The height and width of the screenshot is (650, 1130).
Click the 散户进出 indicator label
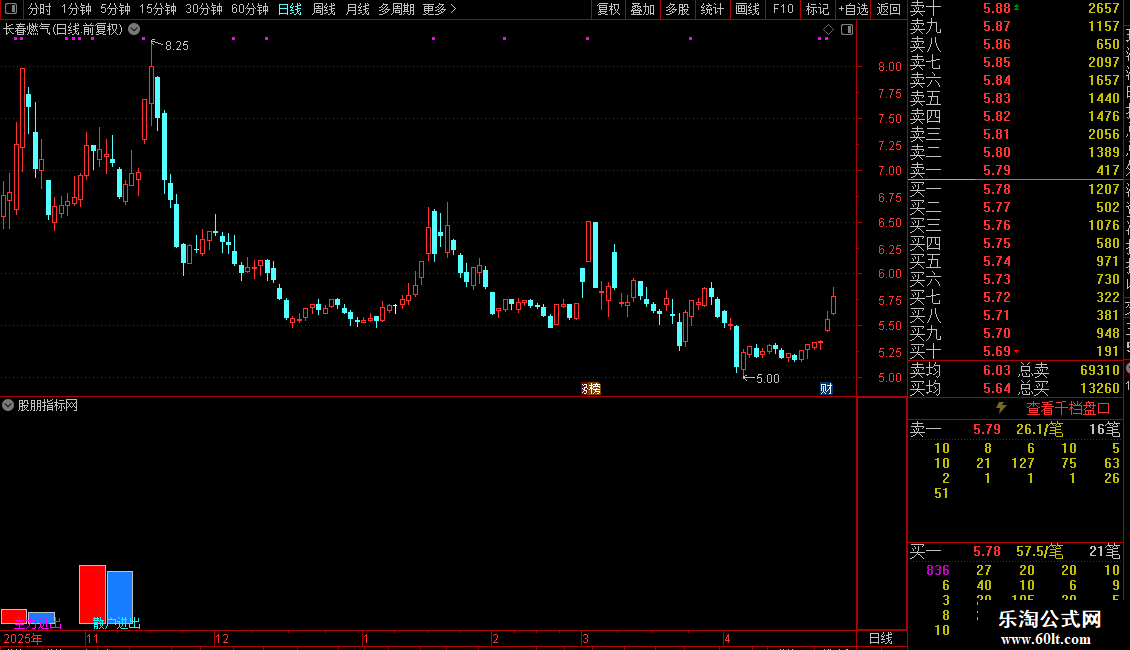117,623
